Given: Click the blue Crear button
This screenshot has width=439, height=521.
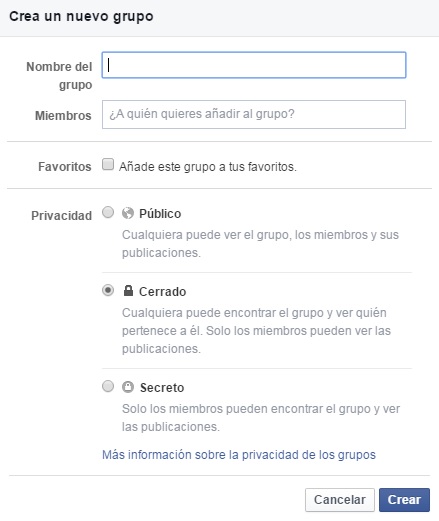Looking at the screenshot, I should [404, 500].
